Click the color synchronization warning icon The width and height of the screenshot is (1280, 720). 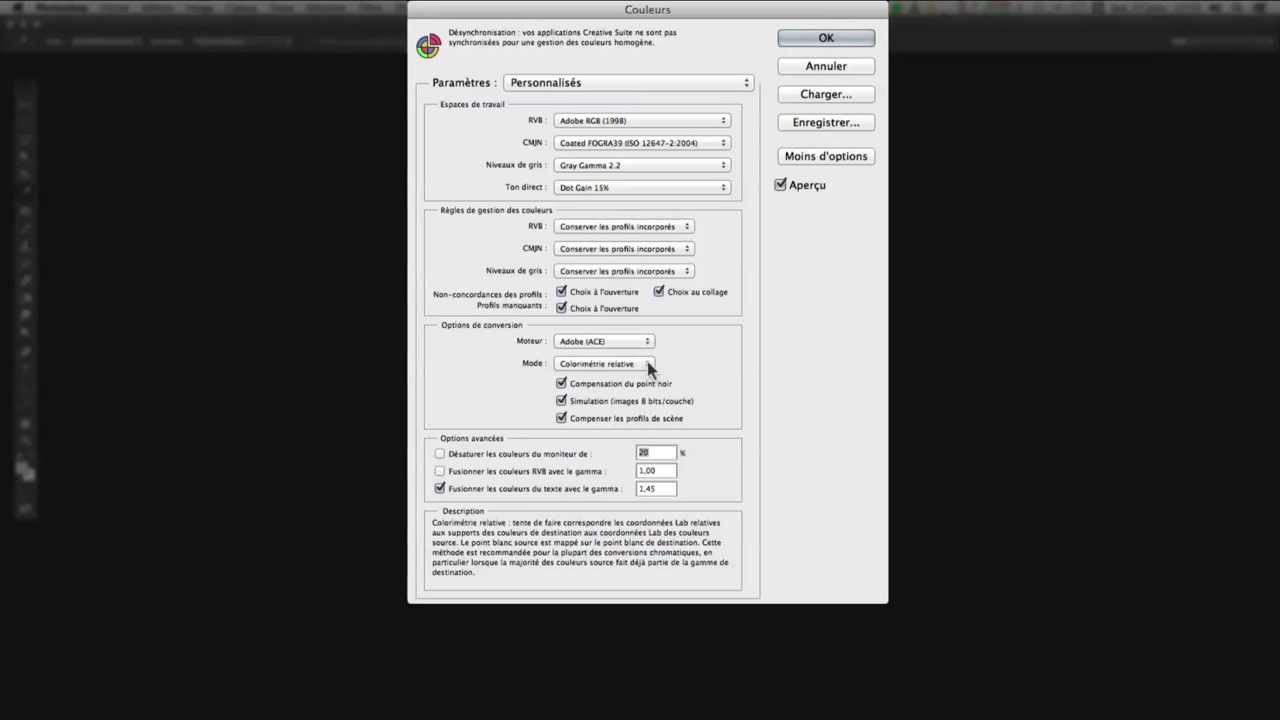click(428, 46)
